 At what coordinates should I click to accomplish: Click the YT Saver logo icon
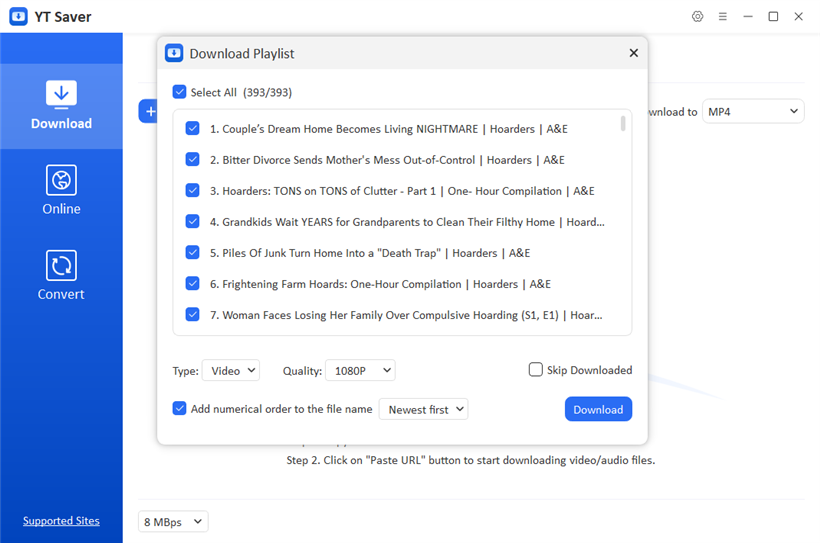pyautogui.click(x=18, y=16)
